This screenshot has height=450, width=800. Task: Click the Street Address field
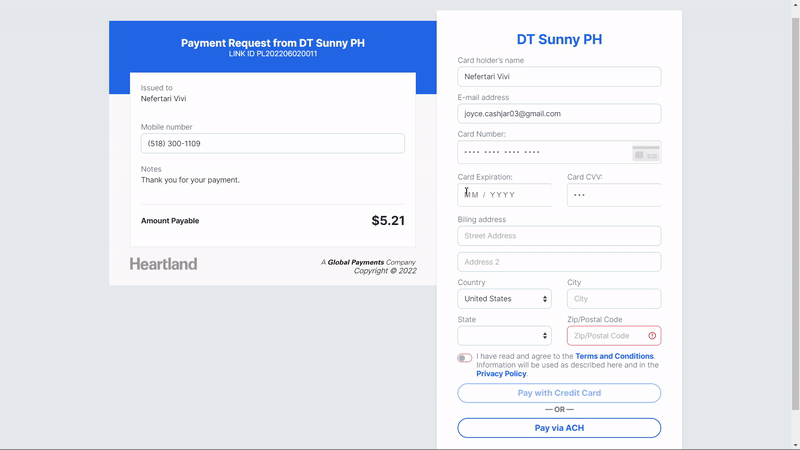click(x=559, y=236)
